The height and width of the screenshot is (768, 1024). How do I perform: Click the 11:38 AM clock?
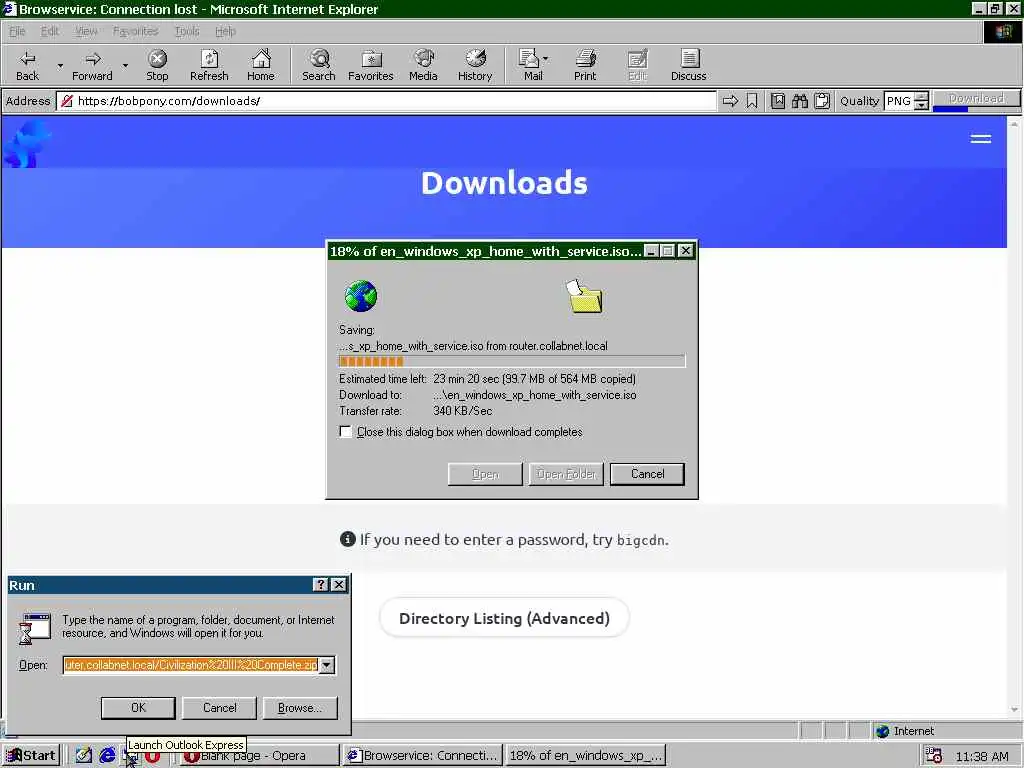tap(982, 756)
